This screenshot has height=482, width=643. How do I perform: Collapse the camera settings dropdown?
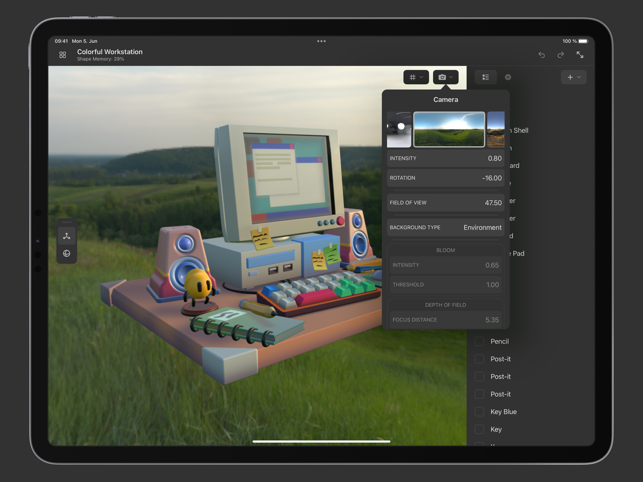click(x=445, y=77)
